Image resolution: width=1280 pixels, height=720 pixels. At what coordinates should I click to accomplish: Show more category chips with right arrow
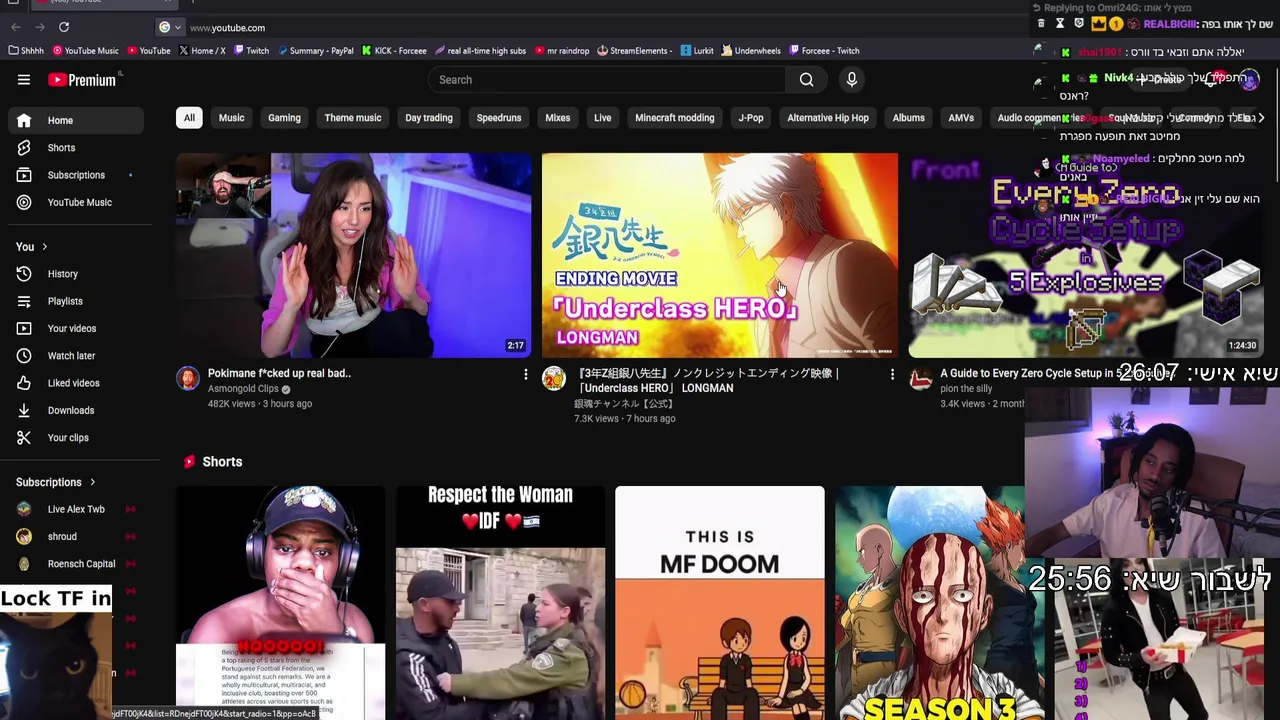[1261, 118]
